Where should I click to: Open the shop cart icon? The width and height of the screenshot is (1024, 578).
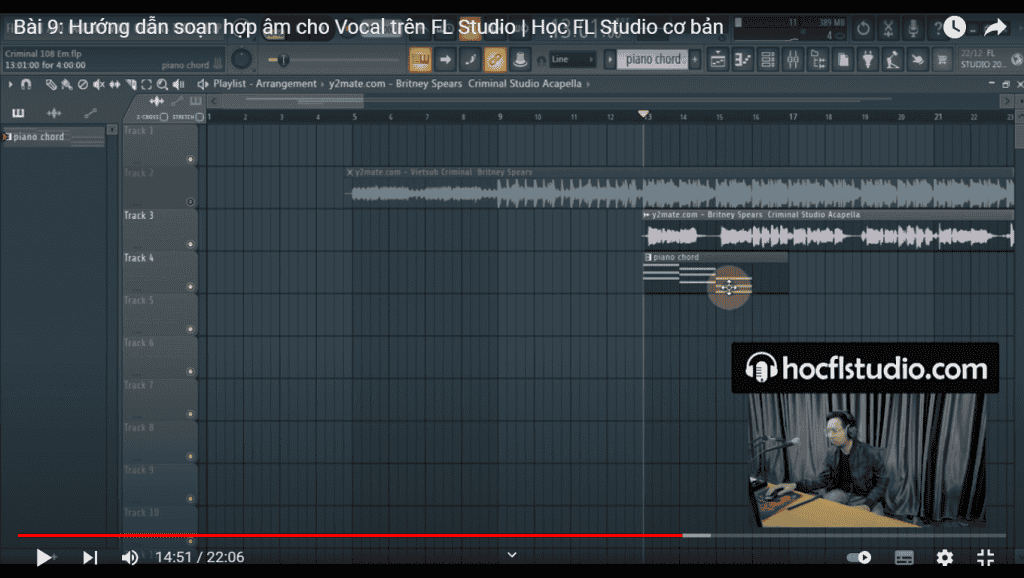point(942,60)
